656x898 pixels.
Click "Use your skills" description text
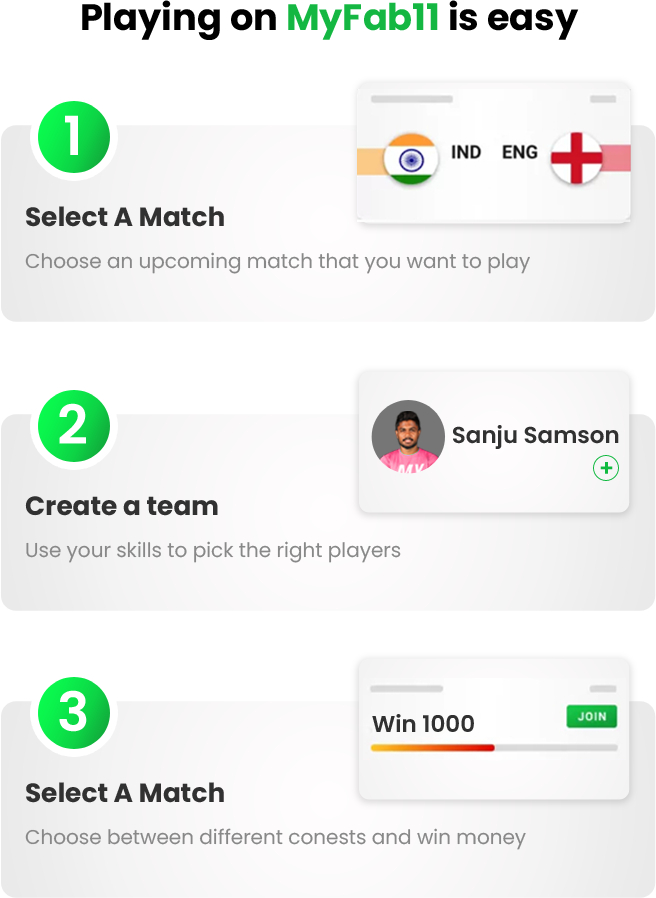click(212, 550)
